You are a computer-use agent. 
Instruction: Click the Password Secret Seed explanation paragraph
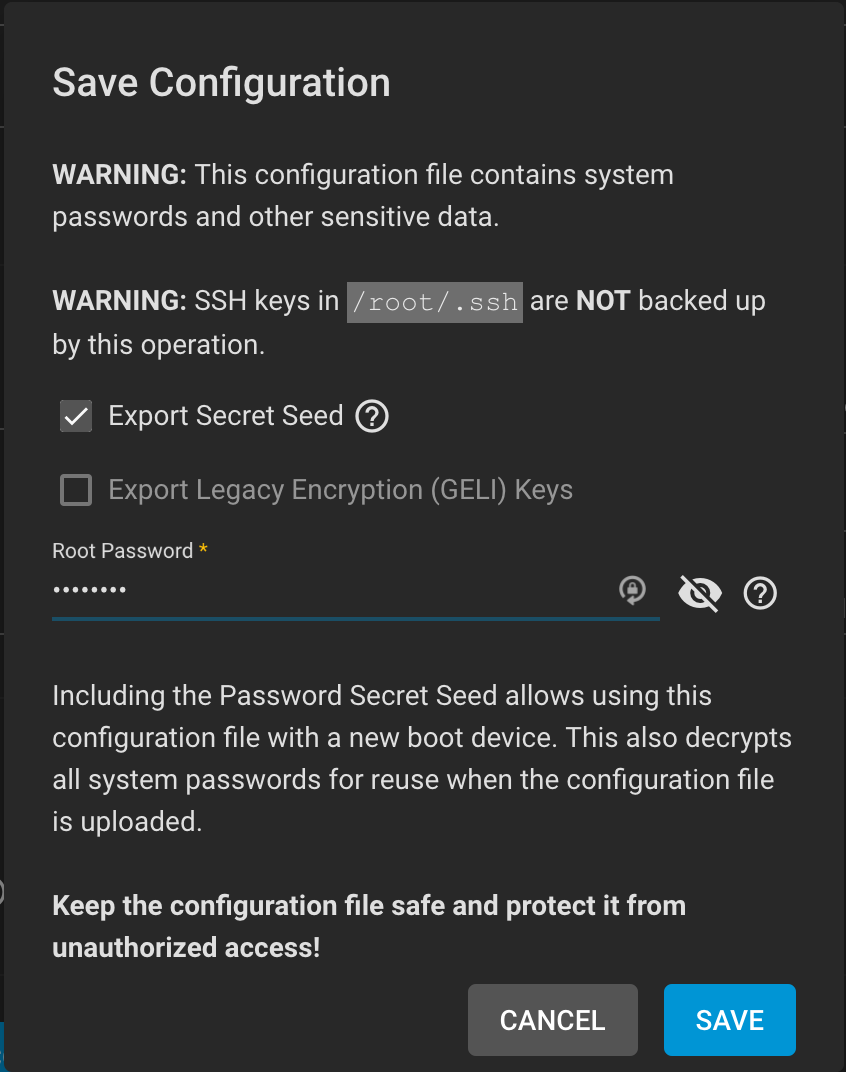click(x=422, y=758)
